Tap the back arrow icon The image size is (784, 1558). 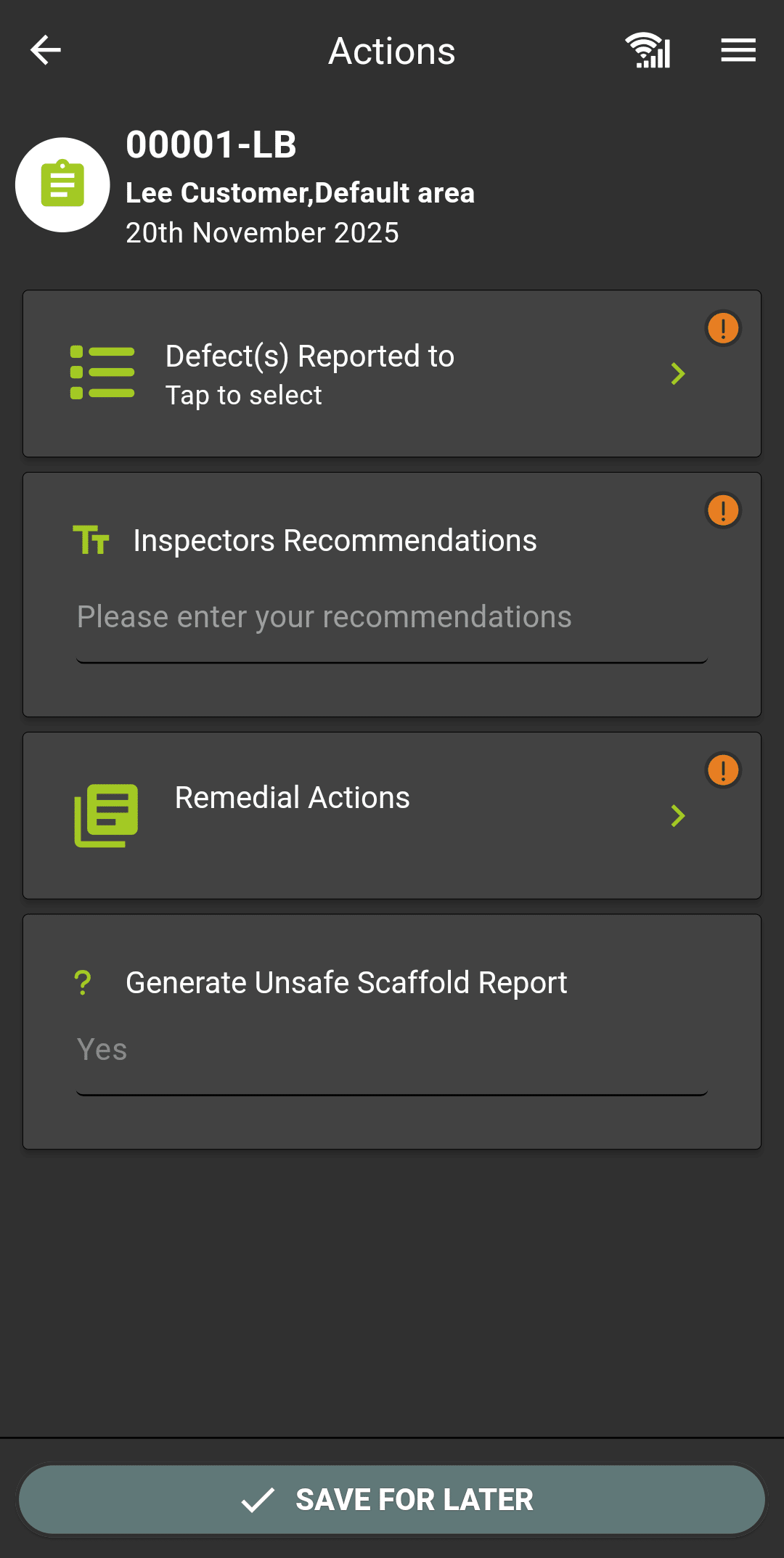(46, 50)
